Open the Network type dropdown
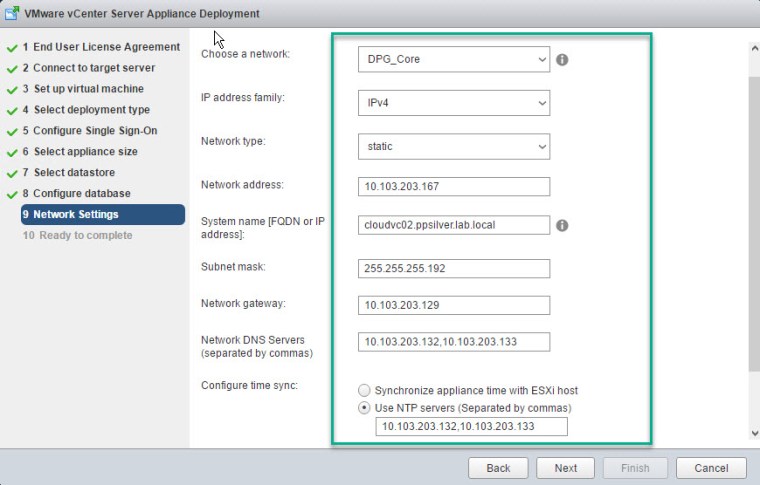The height and width of the screenshot is (485, 760). pyautogui.click(x=454, y=146)
